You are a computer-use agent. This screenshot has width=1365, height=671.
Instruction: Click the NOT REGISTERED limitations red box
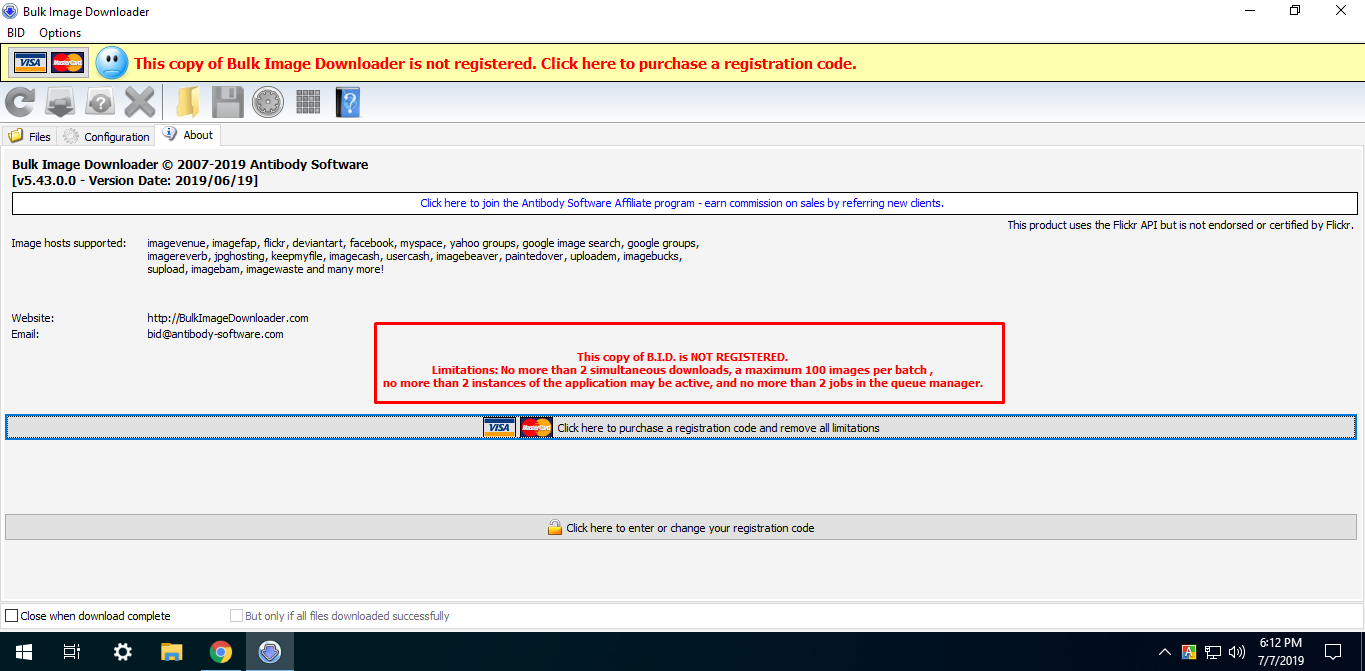coord(689,363)
